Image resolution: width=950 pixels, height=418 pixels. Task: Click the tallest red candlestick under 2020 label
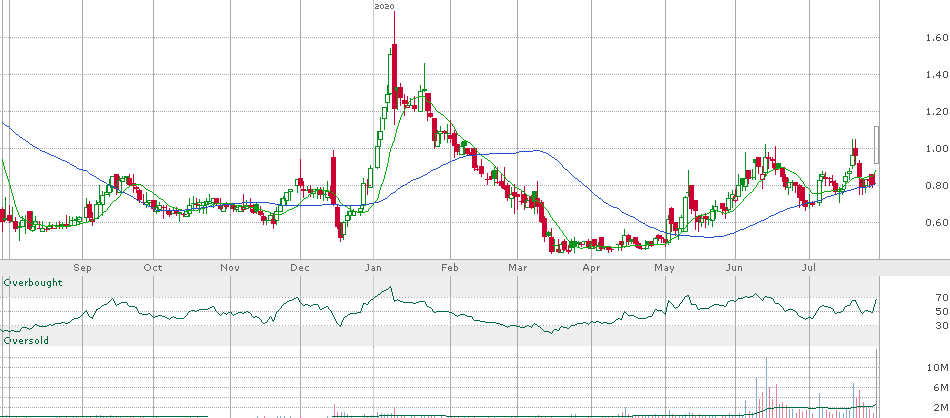(394, 68)
